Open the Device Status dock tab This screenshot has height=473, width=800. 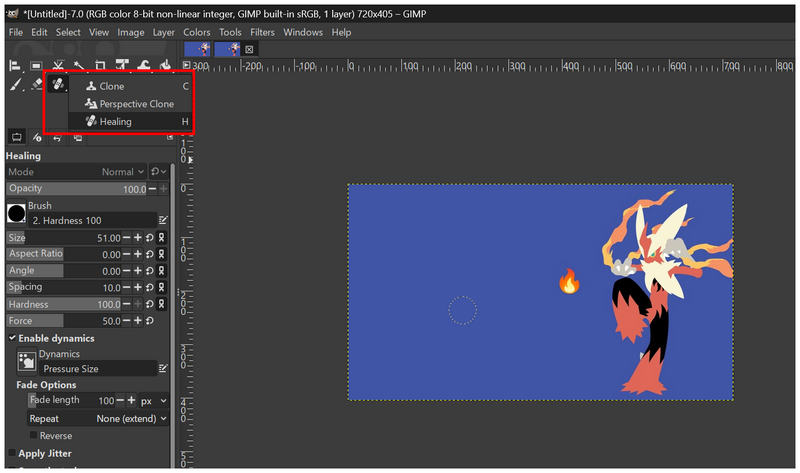(37, 137)
